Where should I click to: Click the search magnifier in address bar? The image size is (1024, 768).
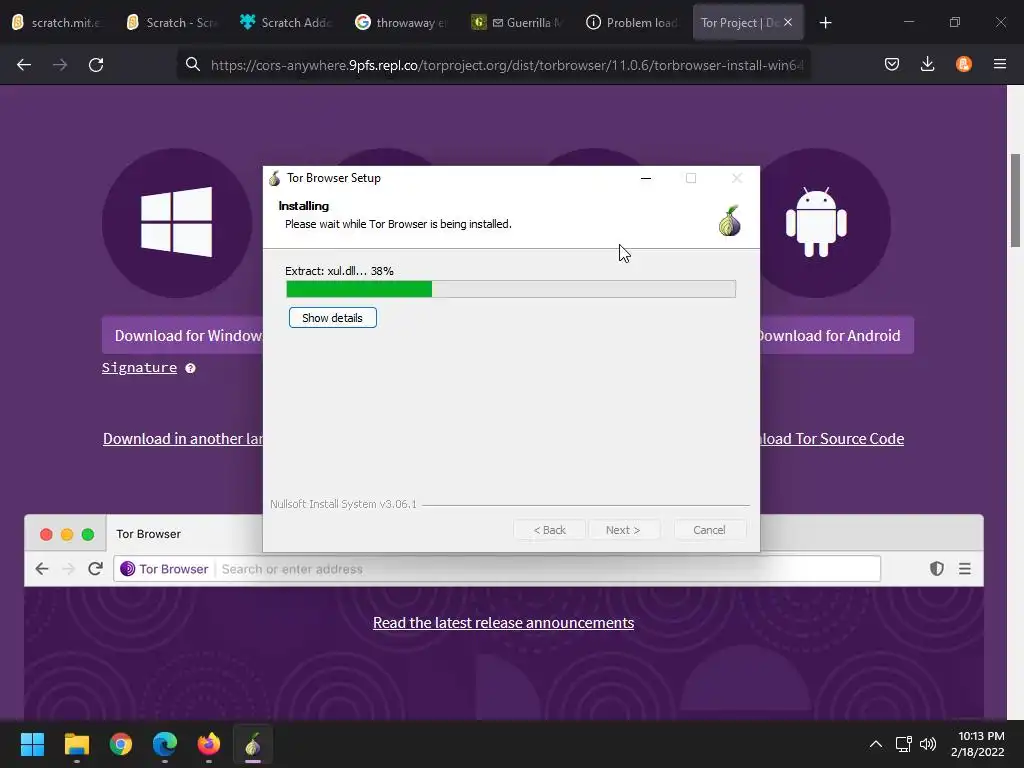(193, 64)
